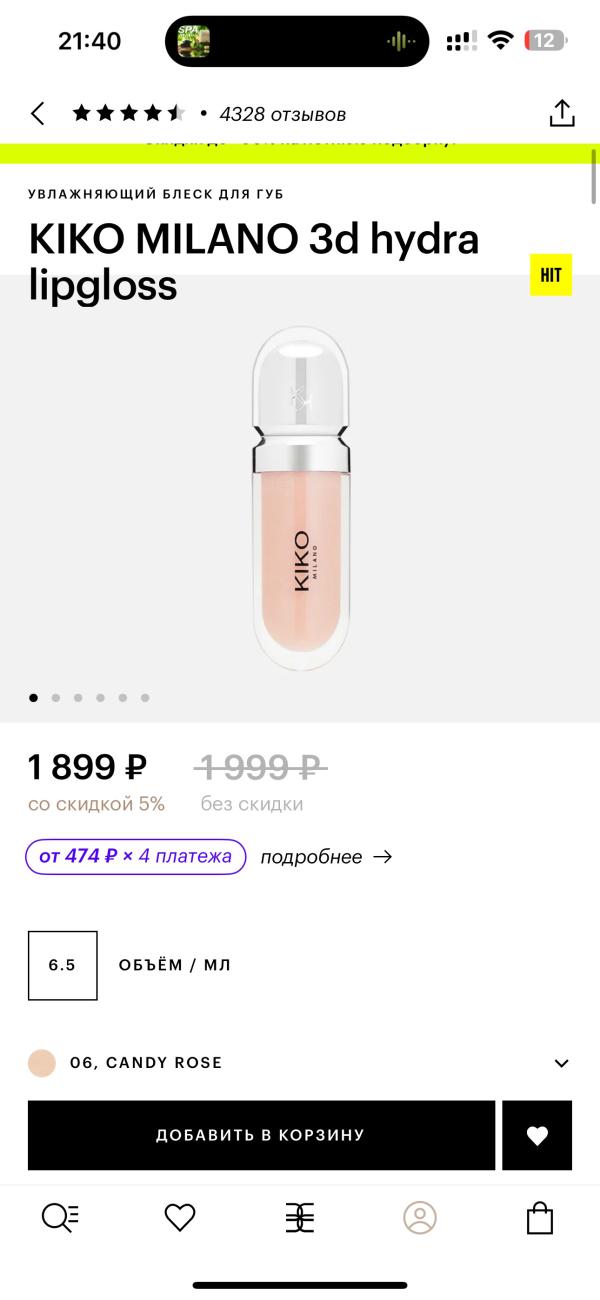Add product to favorites with heart button

537,1135
